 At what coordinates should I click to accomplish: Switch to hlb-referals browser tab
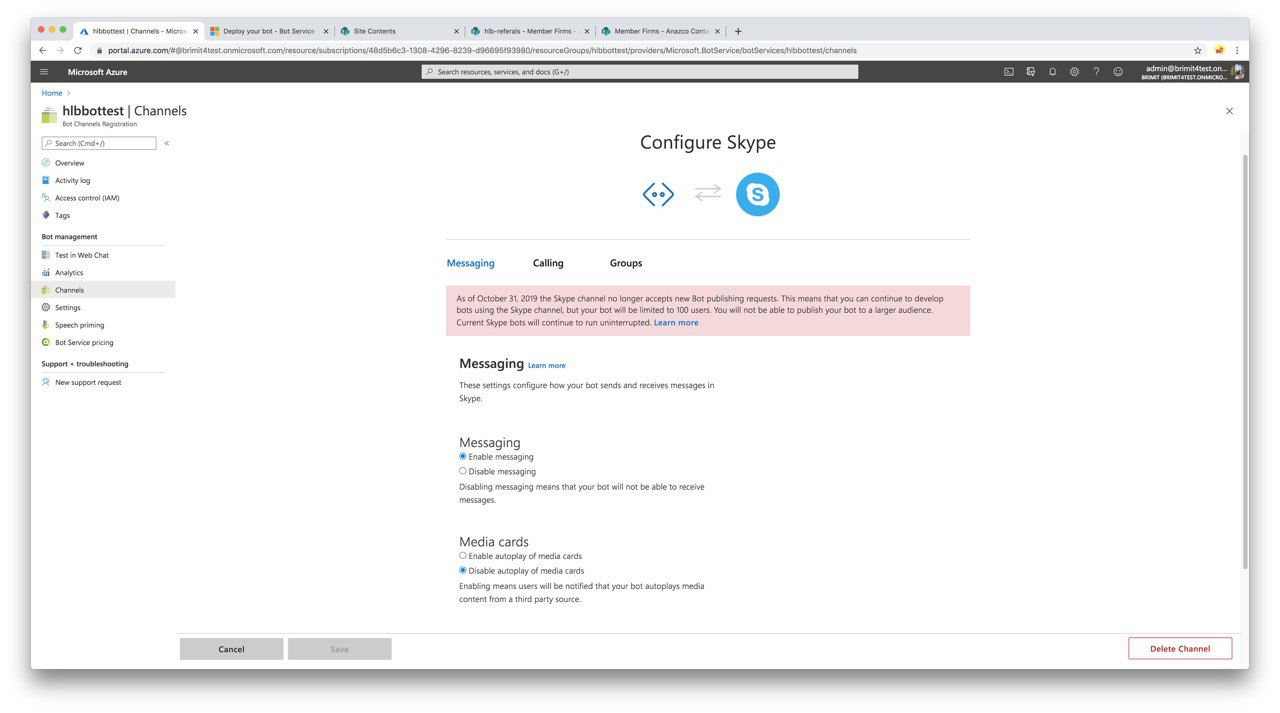(528, 31)
